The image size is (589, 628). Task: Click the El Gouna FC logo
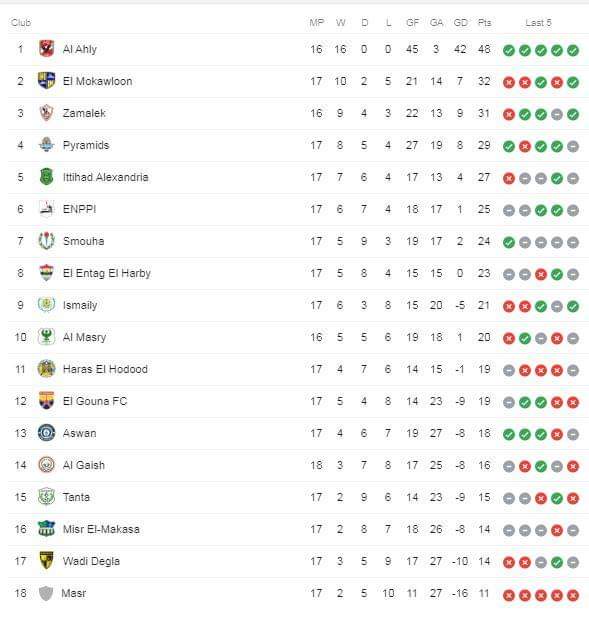[x=46, y=401]
